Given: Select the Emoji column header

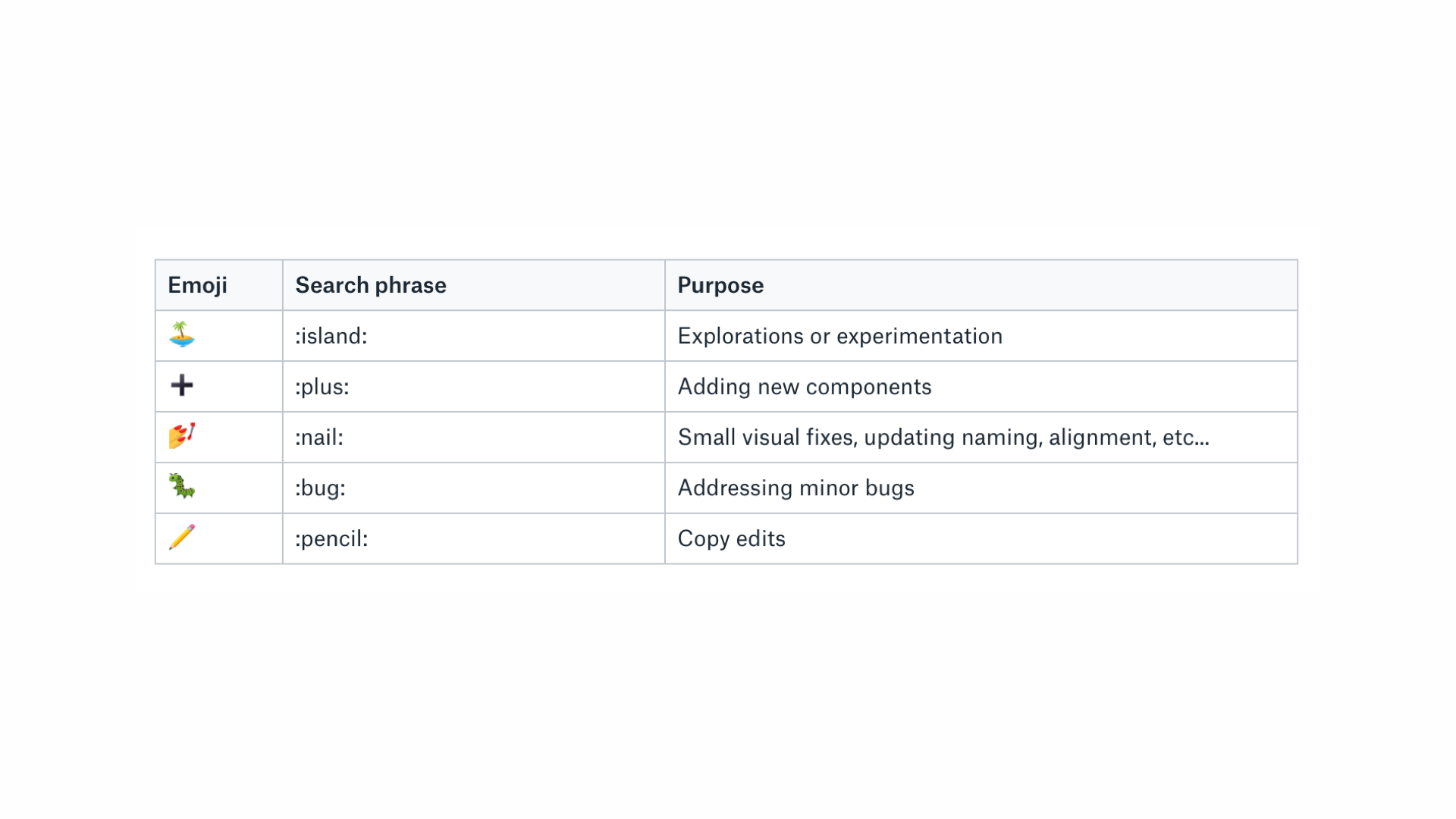Looking at the screenshot, I should pos(219,285).
